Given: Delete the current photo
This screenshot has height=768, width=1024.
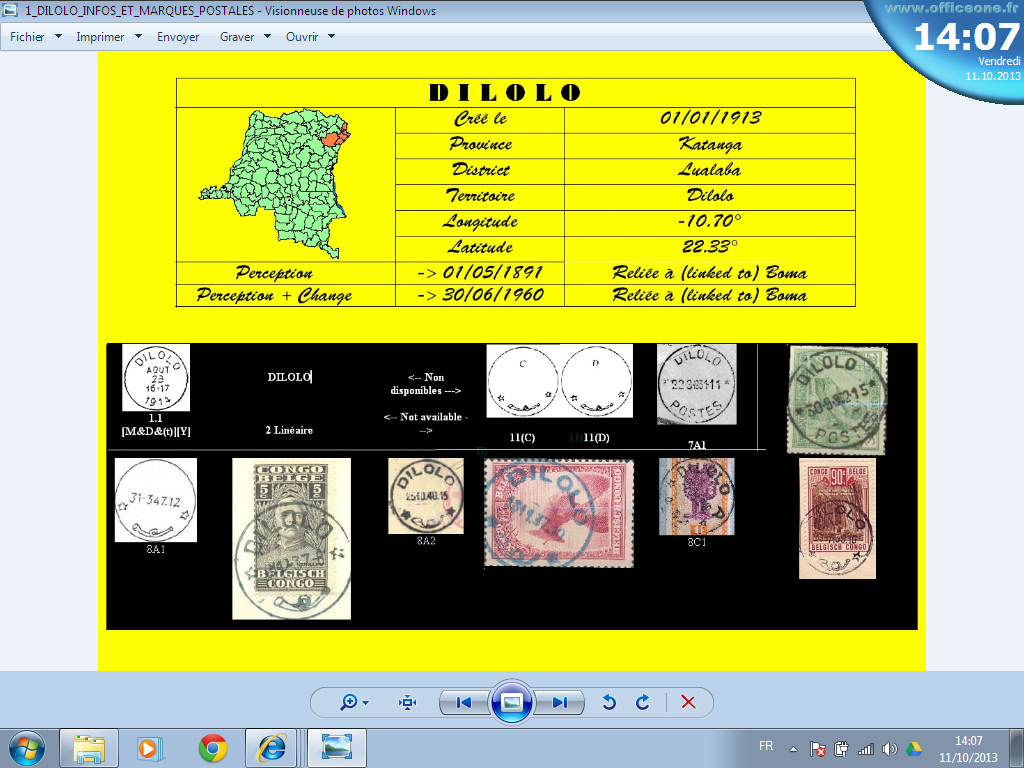Looking at the screenshot, I should [x=687, y=702].
